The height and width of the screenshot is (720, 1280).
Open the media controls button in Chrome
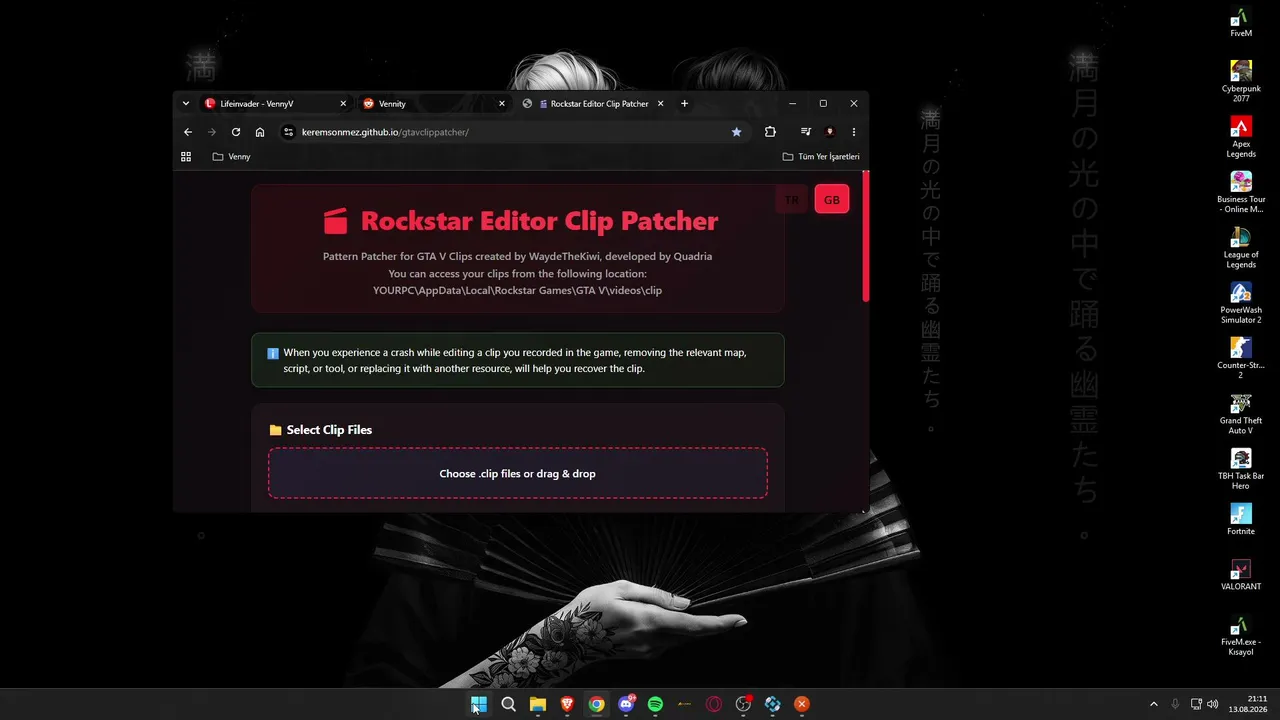[x=805, y=132]
